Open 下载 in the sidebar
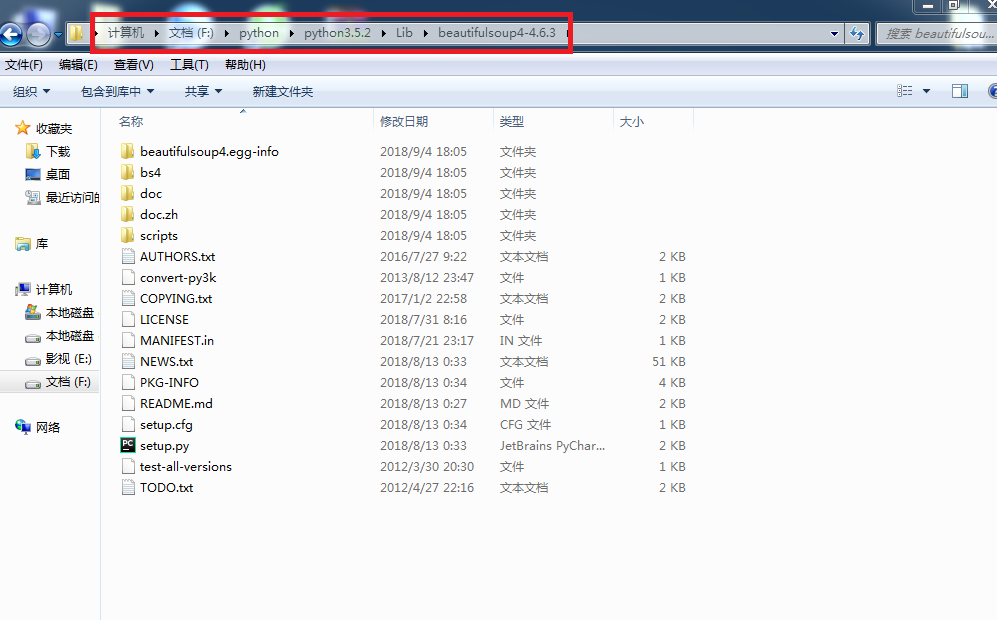The image size is (997, 620). pos(58,151)
